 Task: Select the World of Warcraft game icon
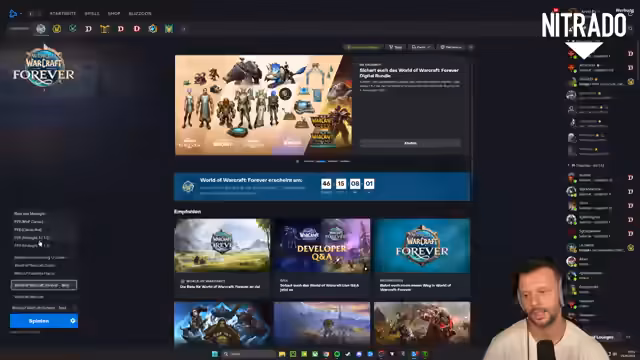41,29
